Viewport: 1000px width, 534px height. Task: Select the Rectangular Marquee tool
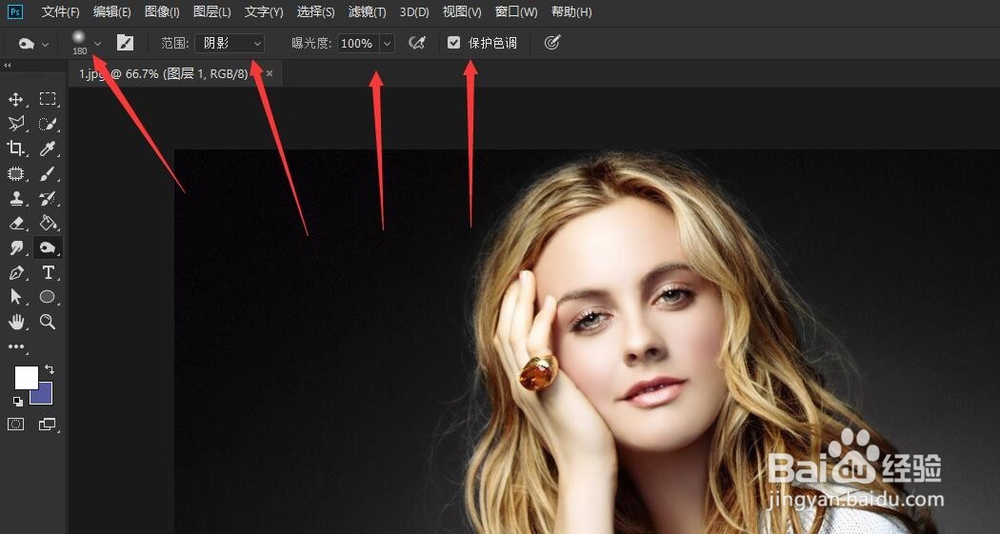48,99
